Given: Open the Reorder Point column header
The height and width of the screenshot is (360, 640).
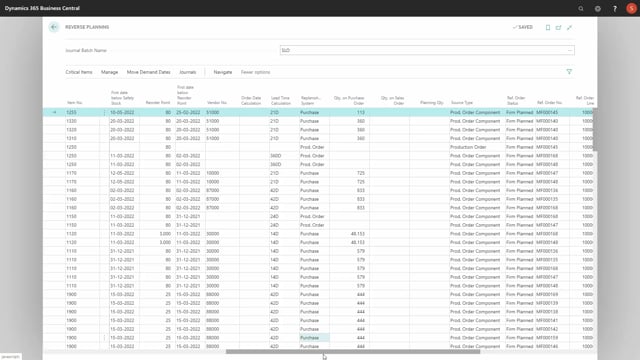Looking at the screenshot, I should click(x=158, y=103).
